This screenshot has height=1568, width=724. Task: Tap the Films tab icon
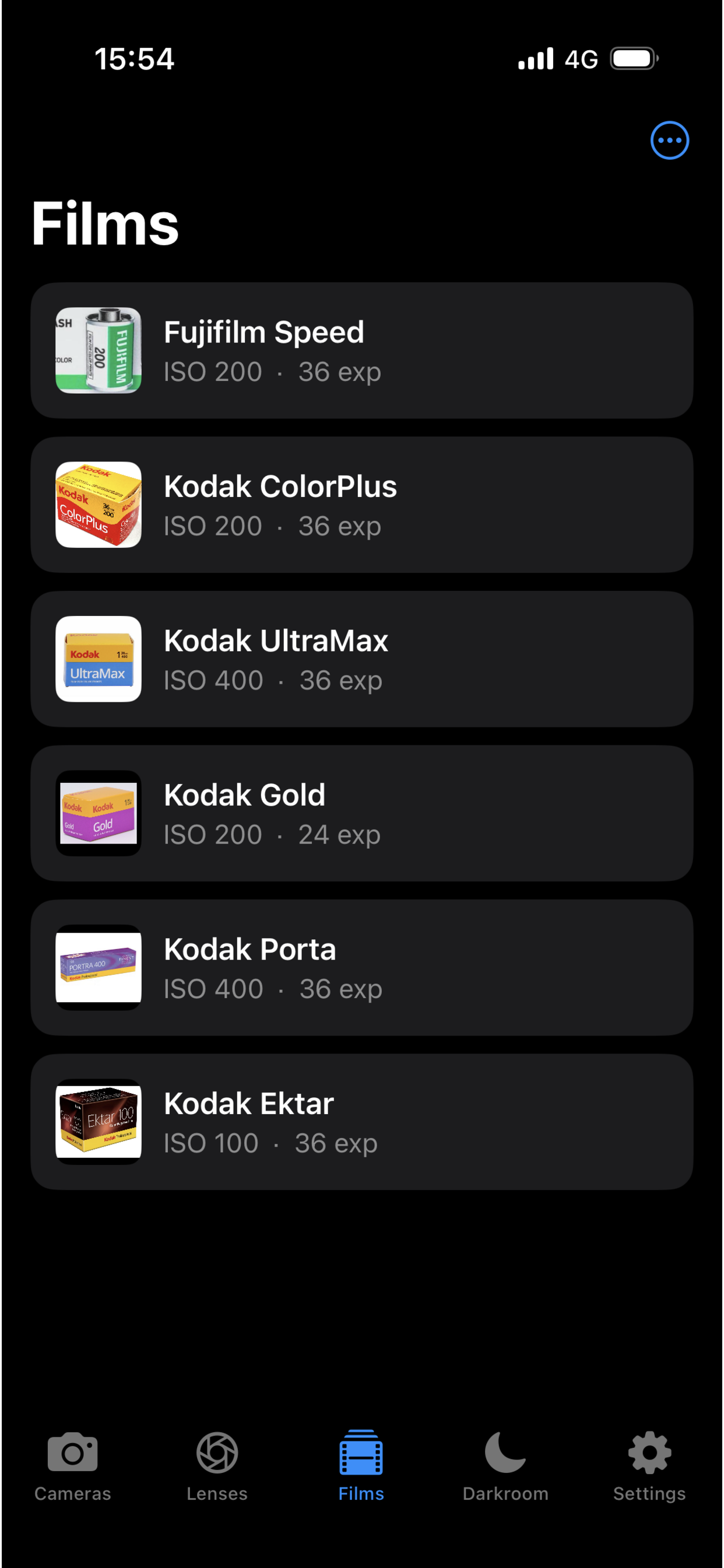[x=361, y=1452]
